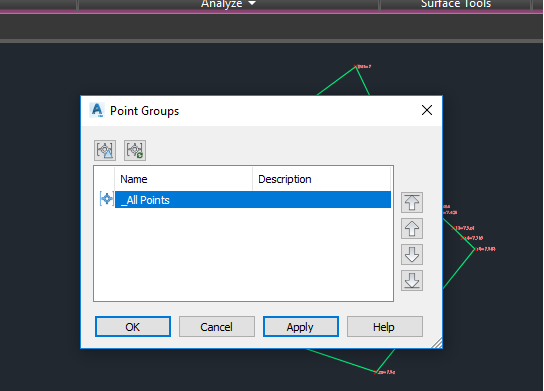Screen dimensions: 544x391
Task: Click the point group icon beside _All Points
Action: 107,199
